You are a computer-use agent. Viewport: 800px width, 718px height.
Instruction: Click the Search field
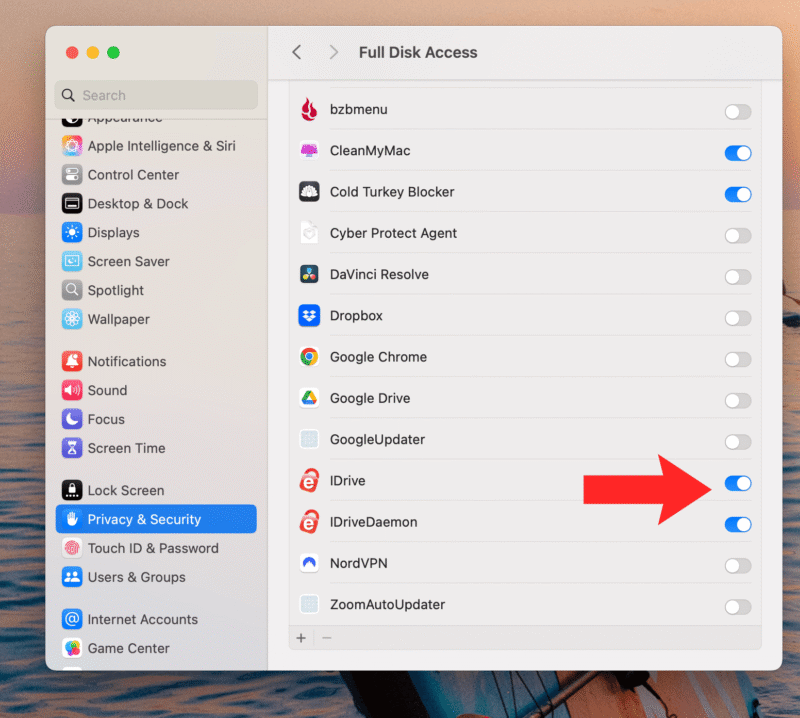(x=156, y=95)
